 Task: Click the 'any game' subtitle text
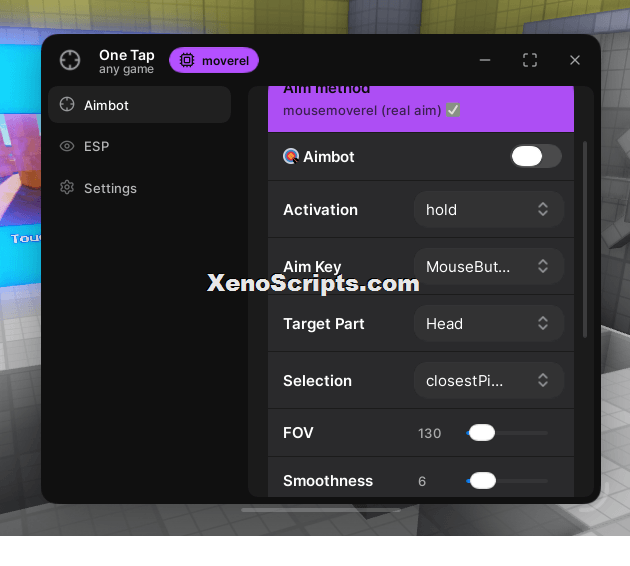click(x=126, y=69)
